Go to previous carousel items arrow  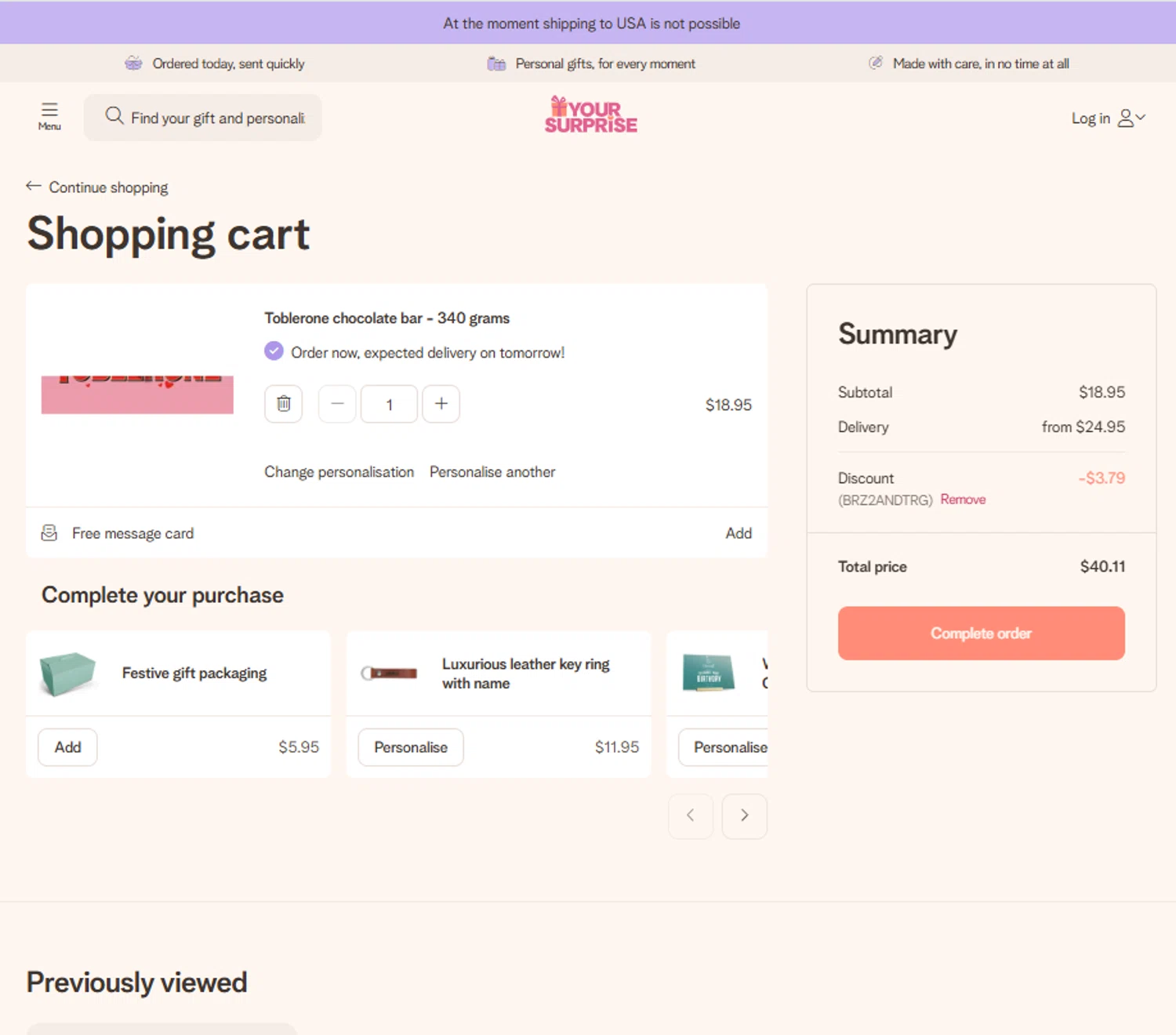[691, 816]
